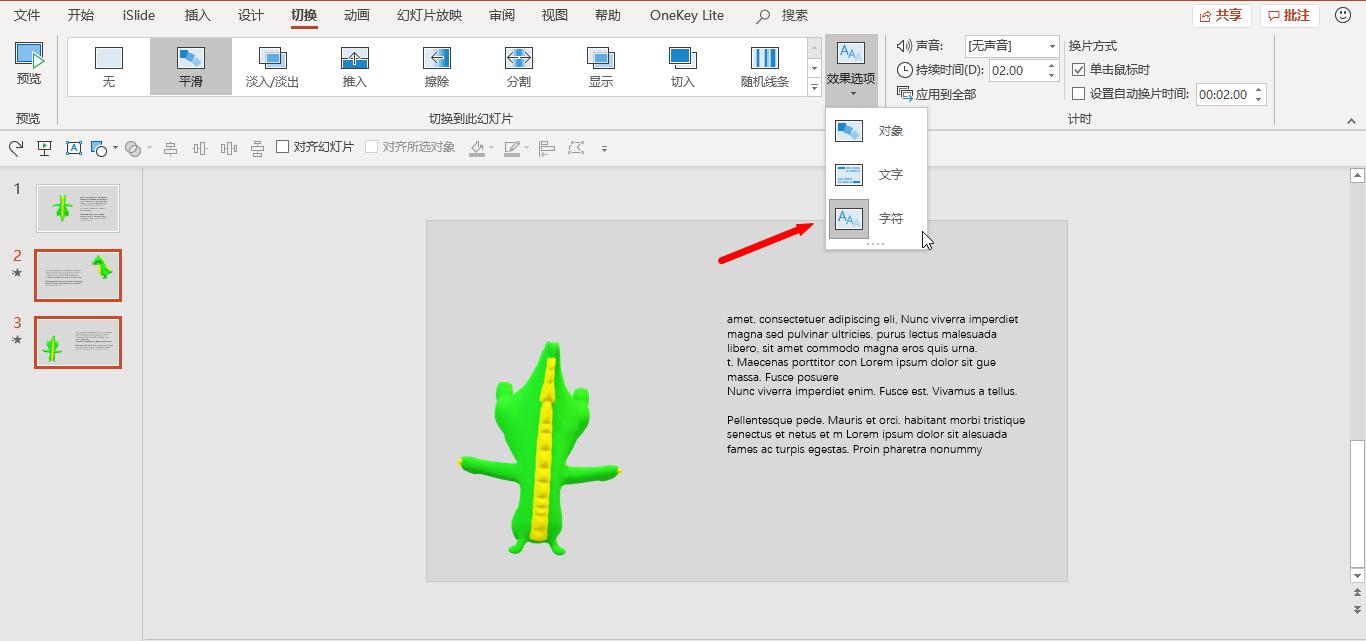The image size is (1366, 641).
Task: Select the 推入 (Push) transition
Action: tap(355, 67)
